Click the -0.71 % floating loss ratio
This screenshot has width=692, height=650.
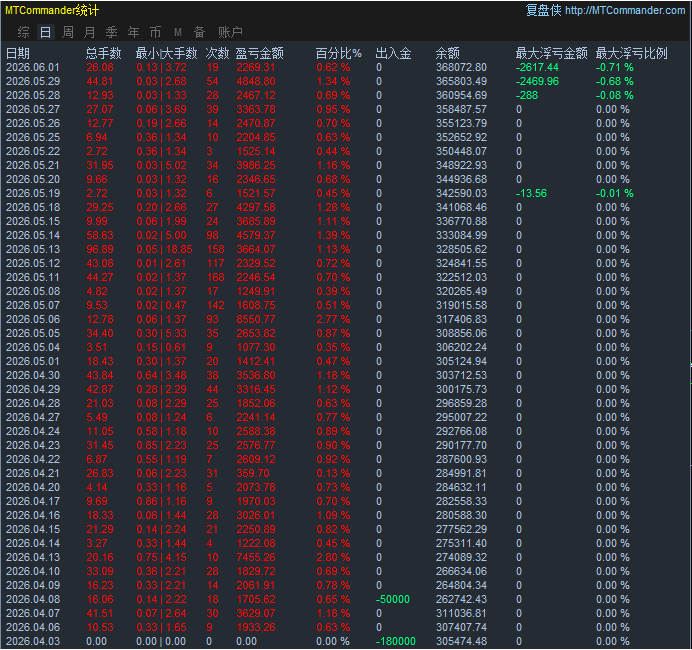coord(615,68)
